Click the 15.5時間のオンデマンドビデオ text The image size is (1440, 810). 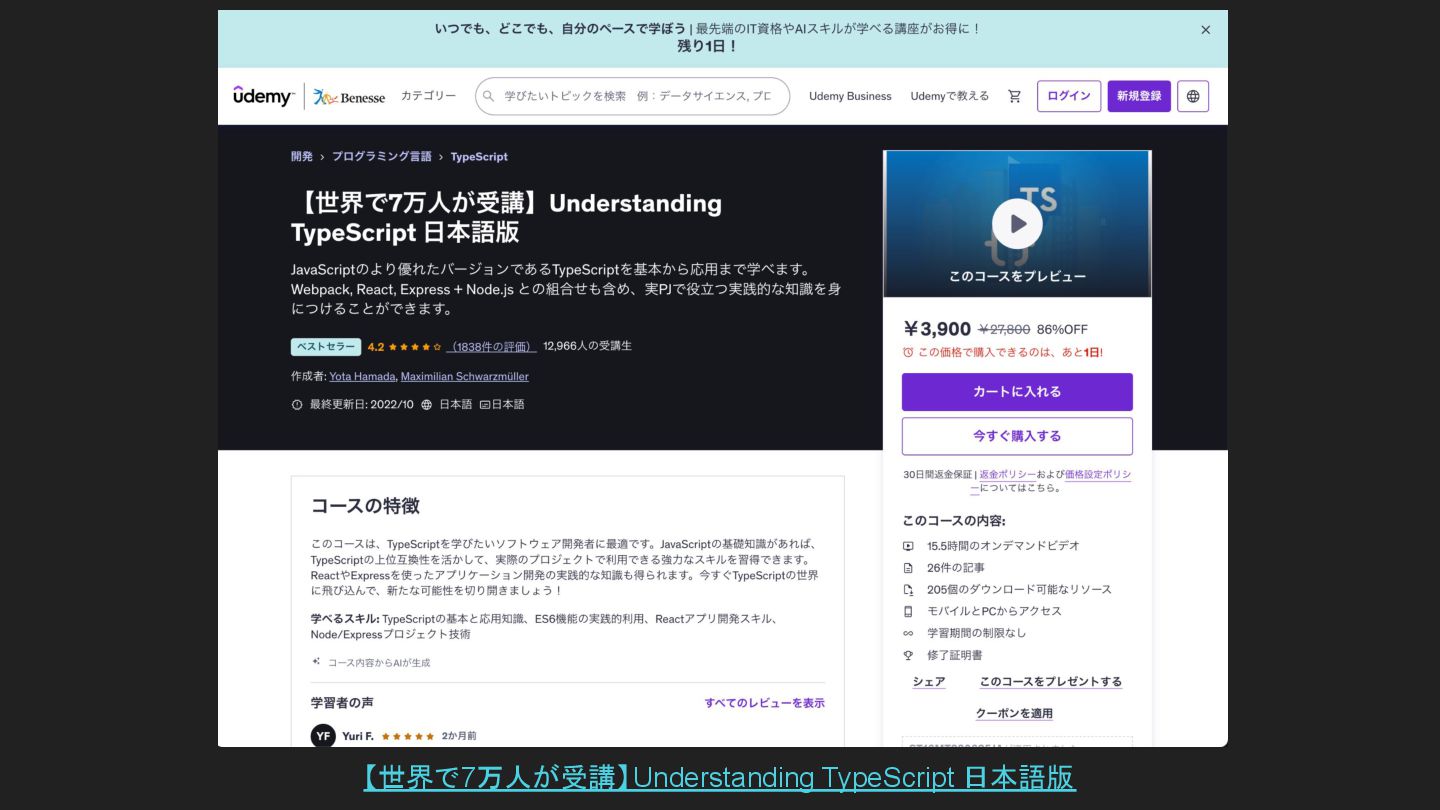tap(1003, 546)
